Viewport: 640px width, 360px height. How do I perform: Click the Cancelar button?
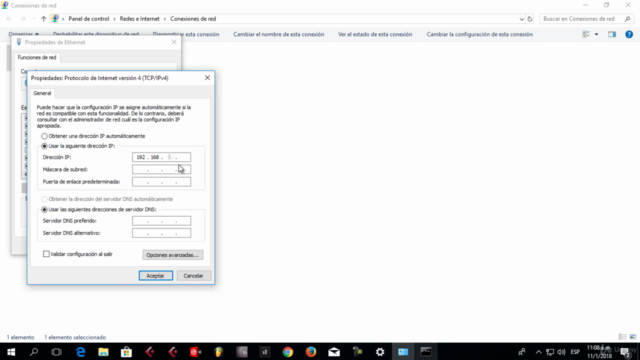(x=193, y=276)
